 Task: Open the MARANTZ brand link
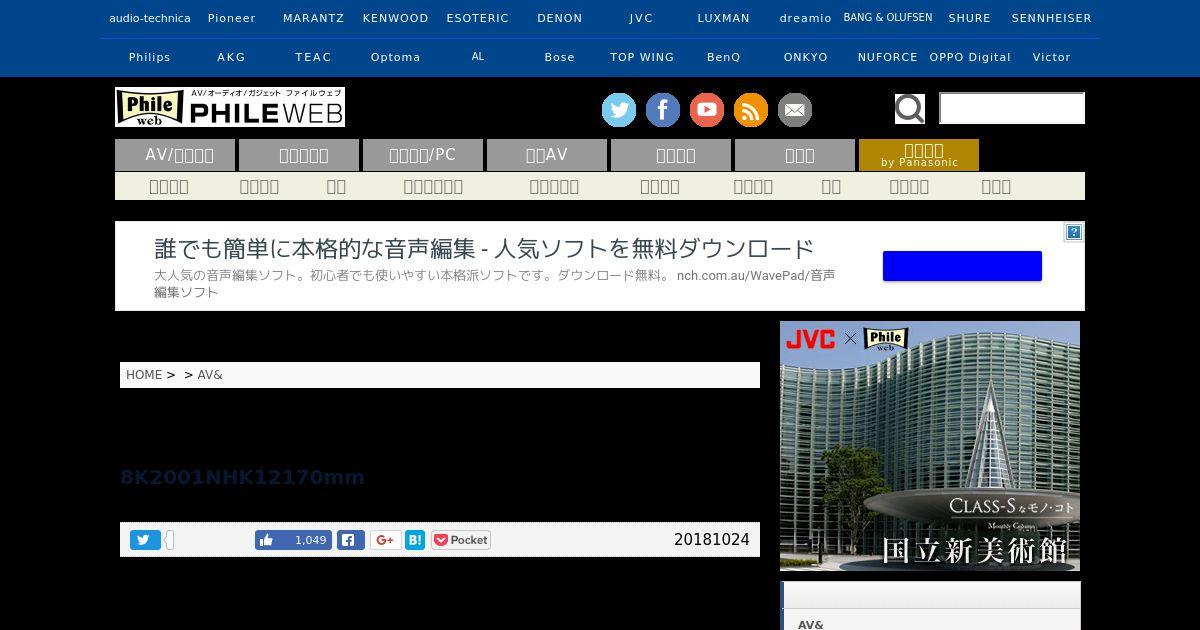[314, 18]
